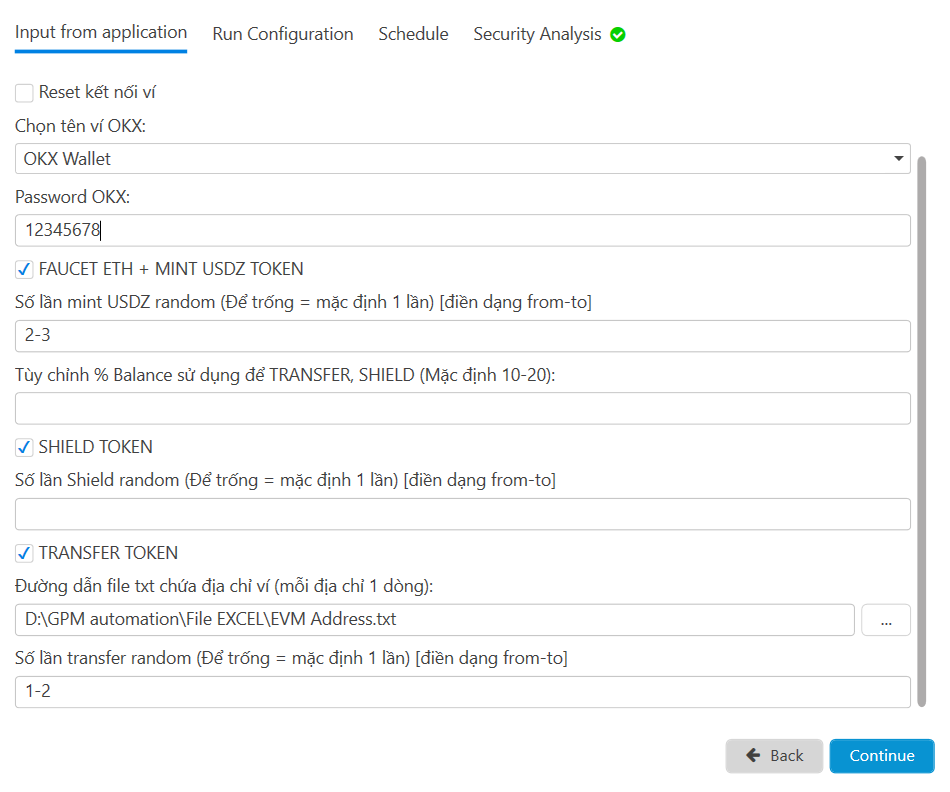Screen dimensions: 950x792
Task: Click the Số lần Shield random label
Action: [x=285, y=480]
